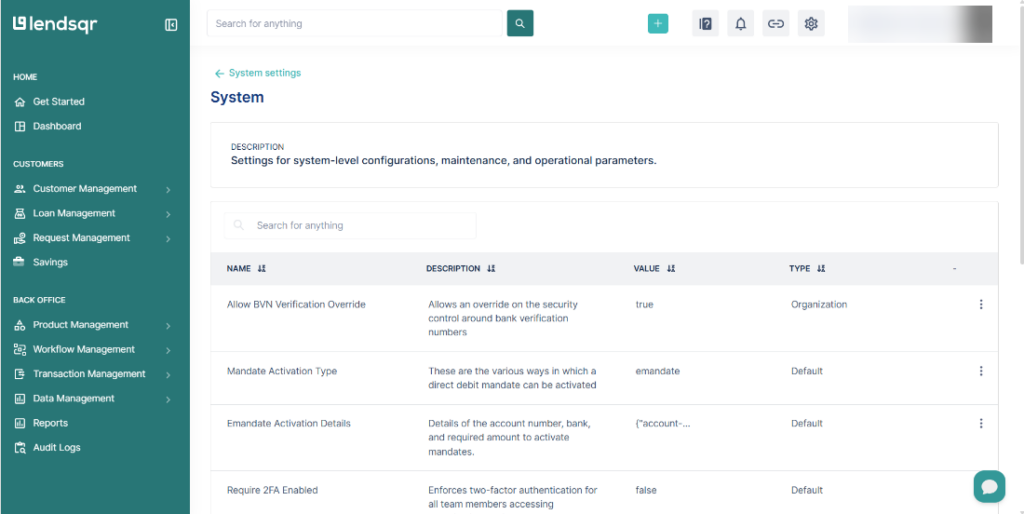Expand Data Management chevron
Image resolution: width=1024 pixels, height=514 pixels.
pyautogui.click(x=168, y=400)
